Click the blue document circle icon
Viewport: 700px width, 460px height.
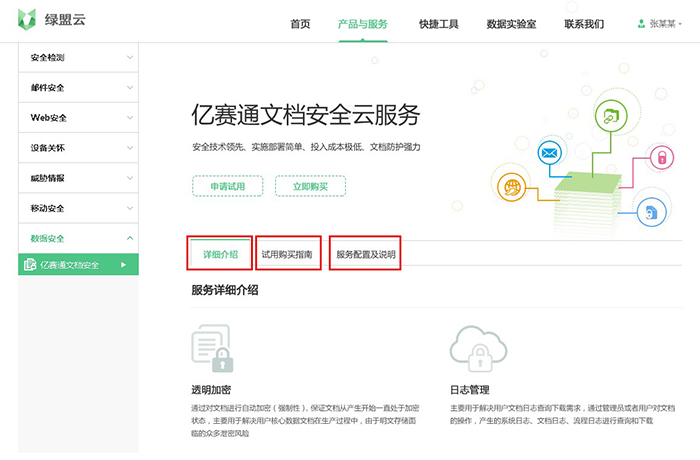point(651,212)
